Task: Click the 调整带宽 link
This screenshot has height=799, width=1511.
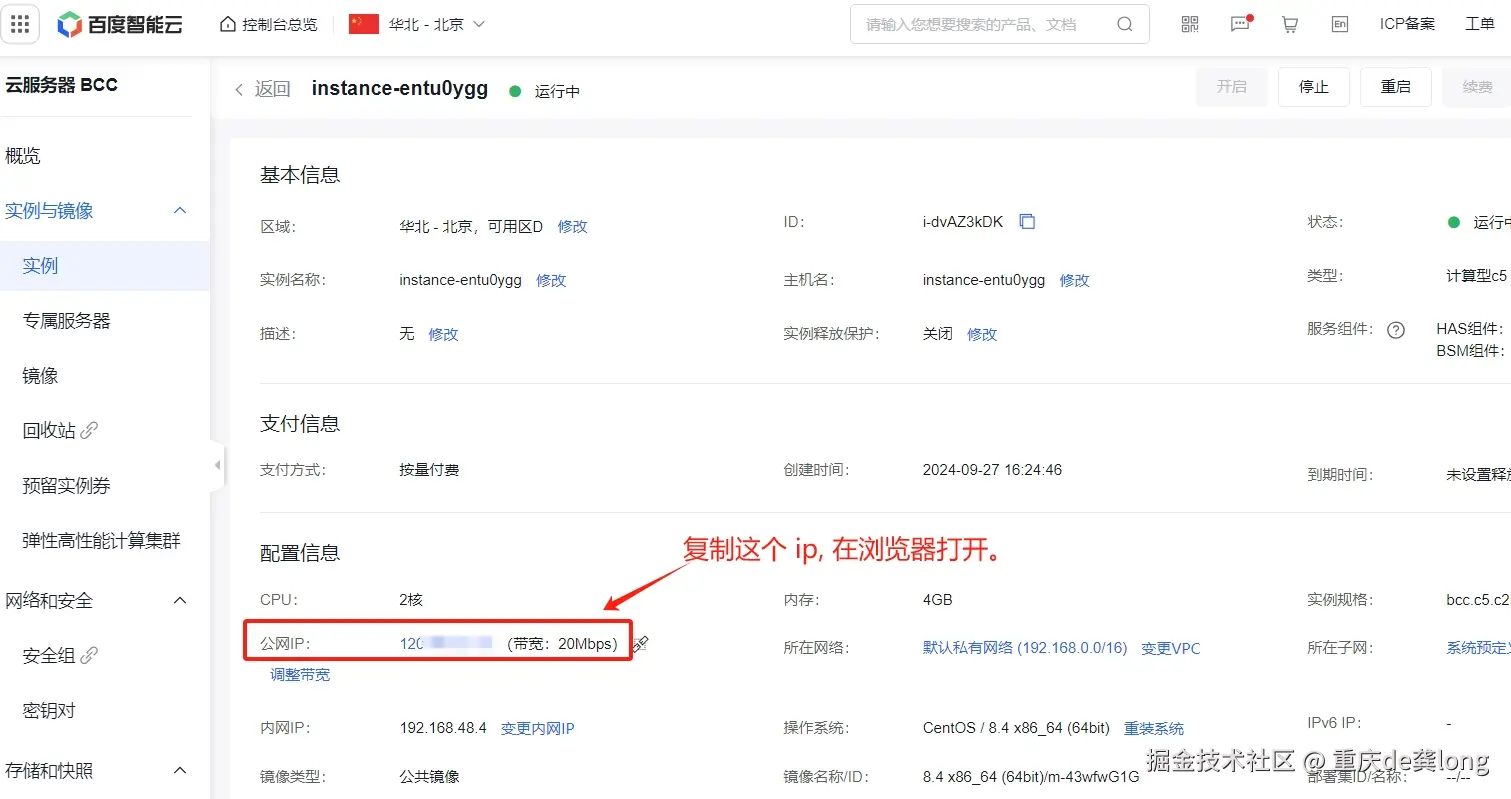Action: (x=300, y=674)
